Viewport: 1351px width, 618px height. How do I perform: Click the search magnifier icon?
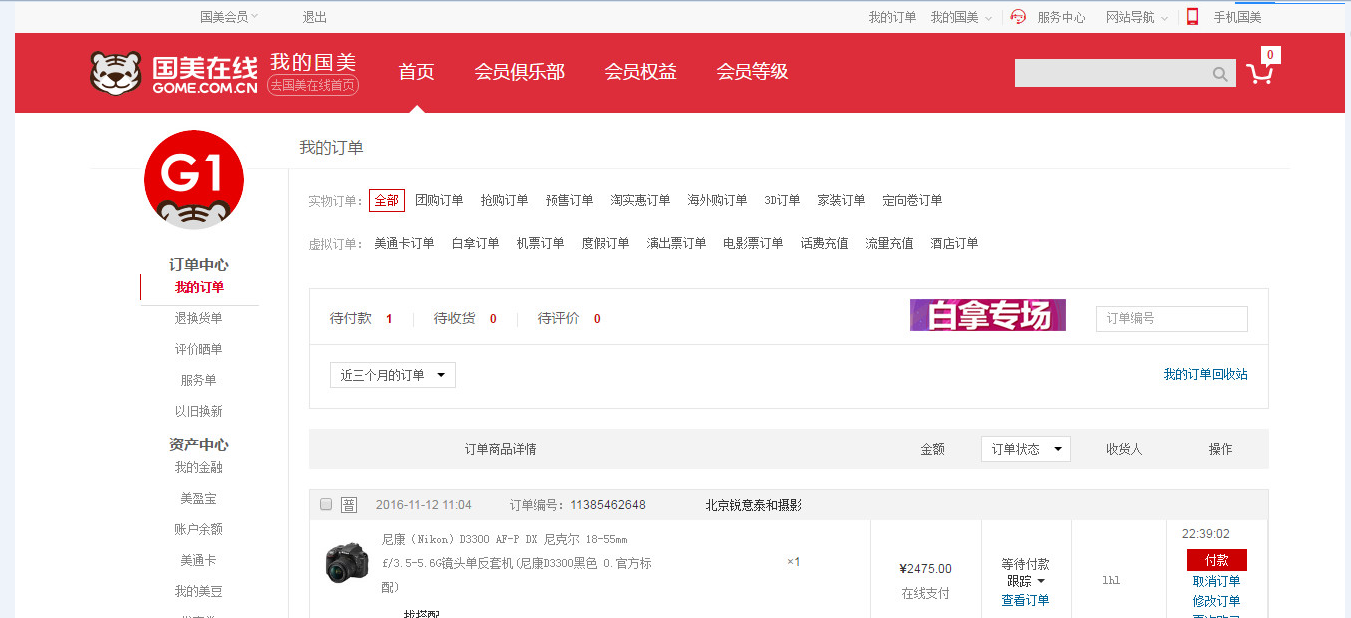tap(1220, 74)
